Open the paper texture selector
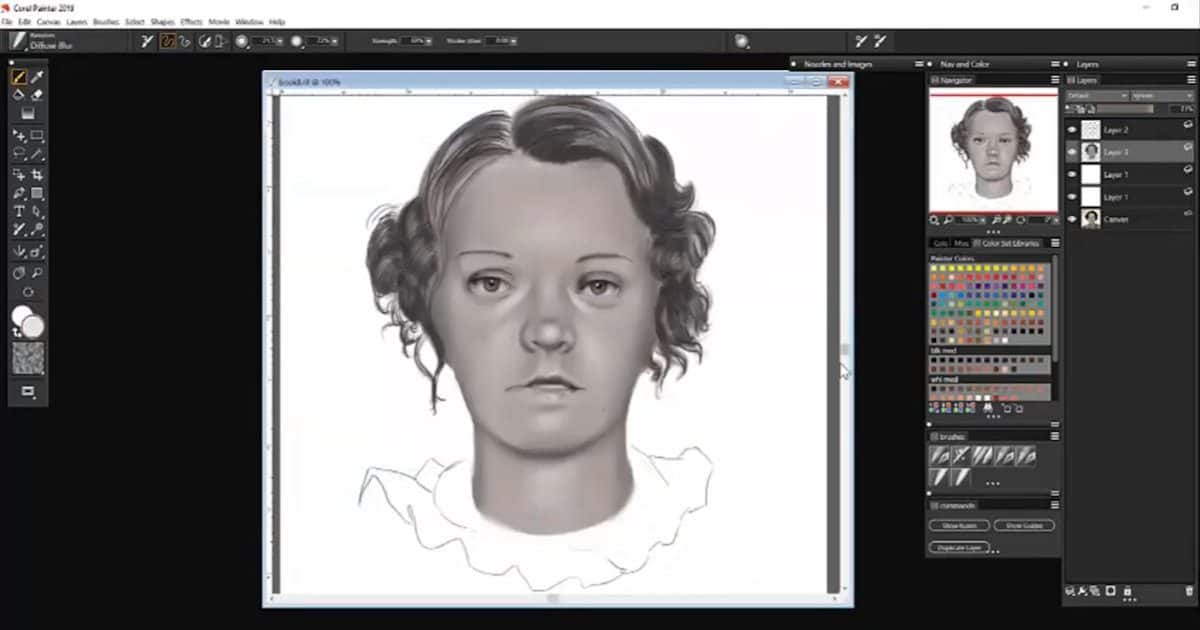Viewport: 1200px width, 630px height. 28,357
